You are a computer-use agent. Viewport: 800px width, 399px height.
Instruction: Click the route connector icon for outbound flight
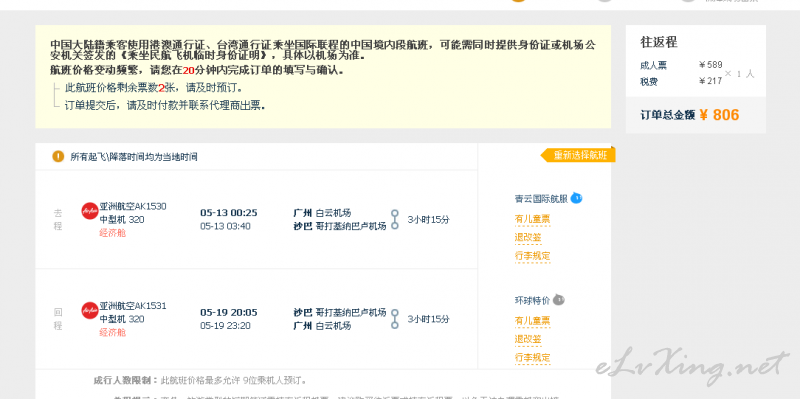click(x=394, y=219)
